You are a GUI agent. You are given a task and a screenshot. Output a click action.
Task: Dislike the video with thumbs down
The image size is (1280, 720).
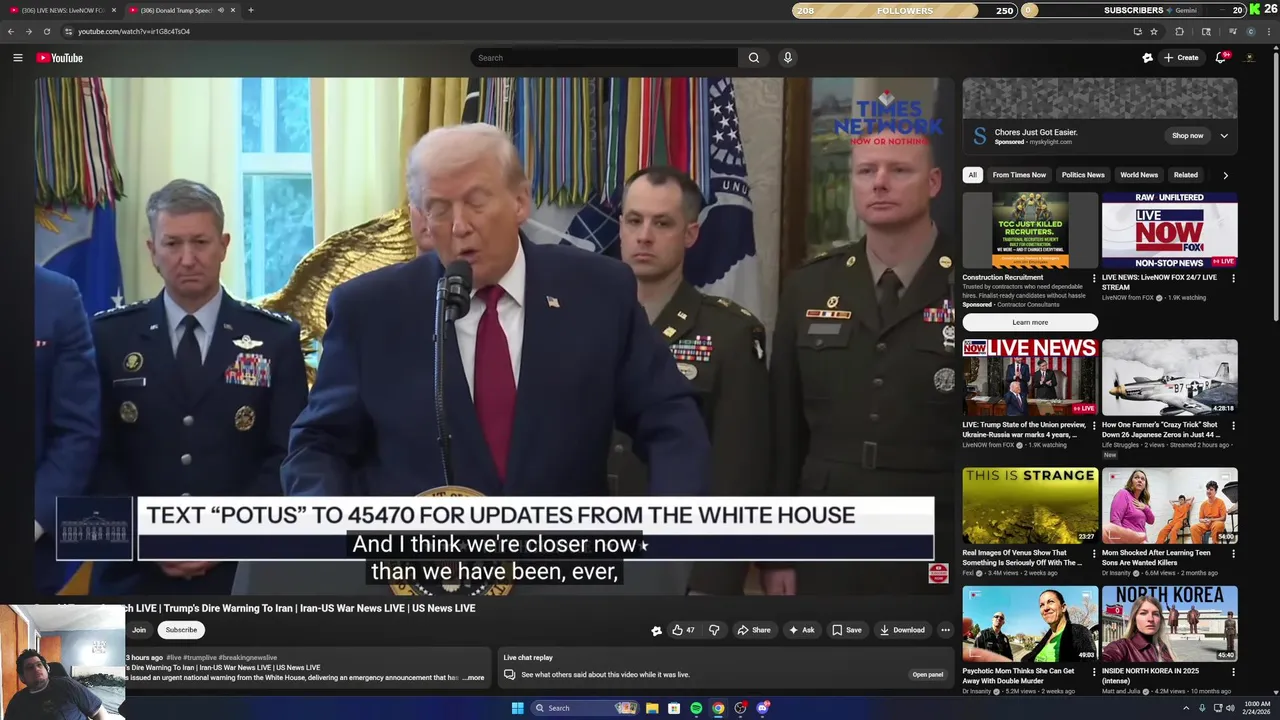pyautogui.click(x=714, y=630)
